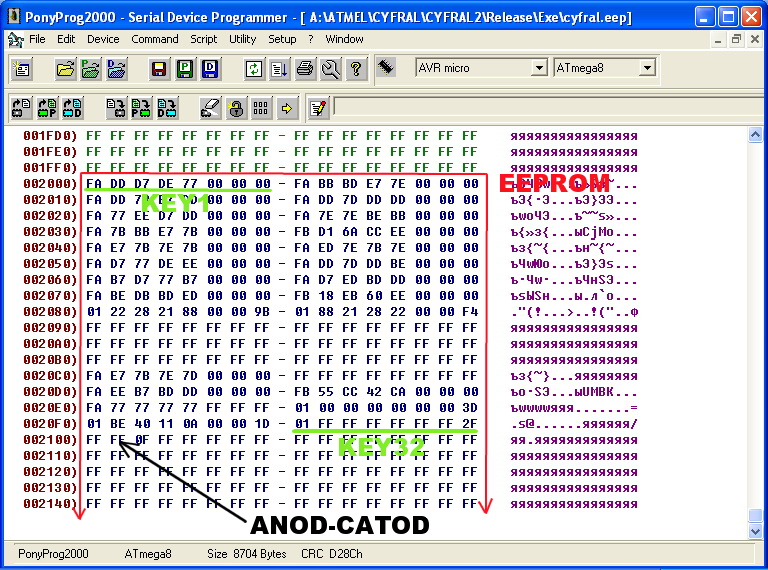
Task: Open program (FLASH) file icon with green P
Action: click(91, 69)
